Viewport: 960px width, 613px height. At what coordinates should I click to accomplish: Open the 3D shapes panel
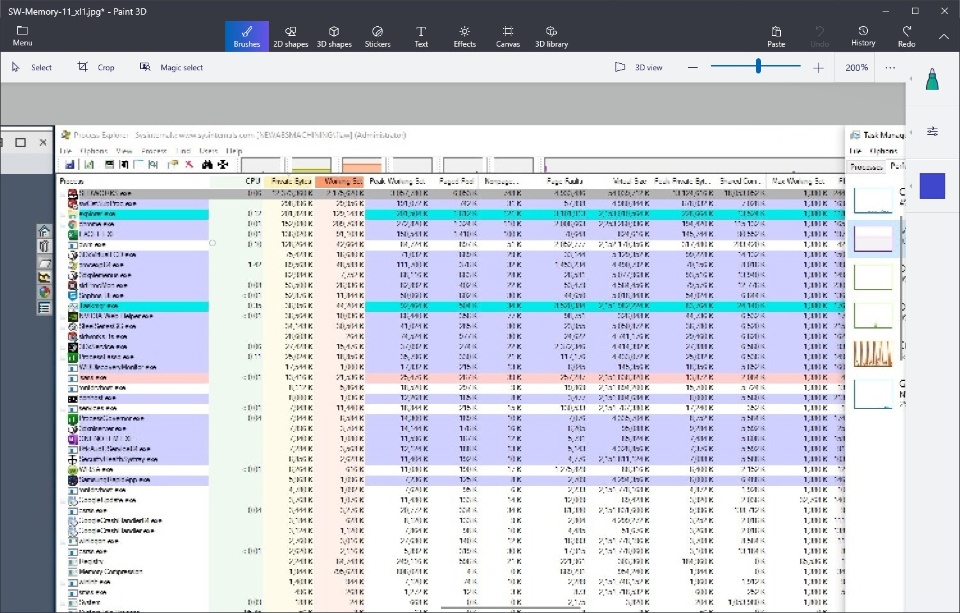(x=334, y=36)
